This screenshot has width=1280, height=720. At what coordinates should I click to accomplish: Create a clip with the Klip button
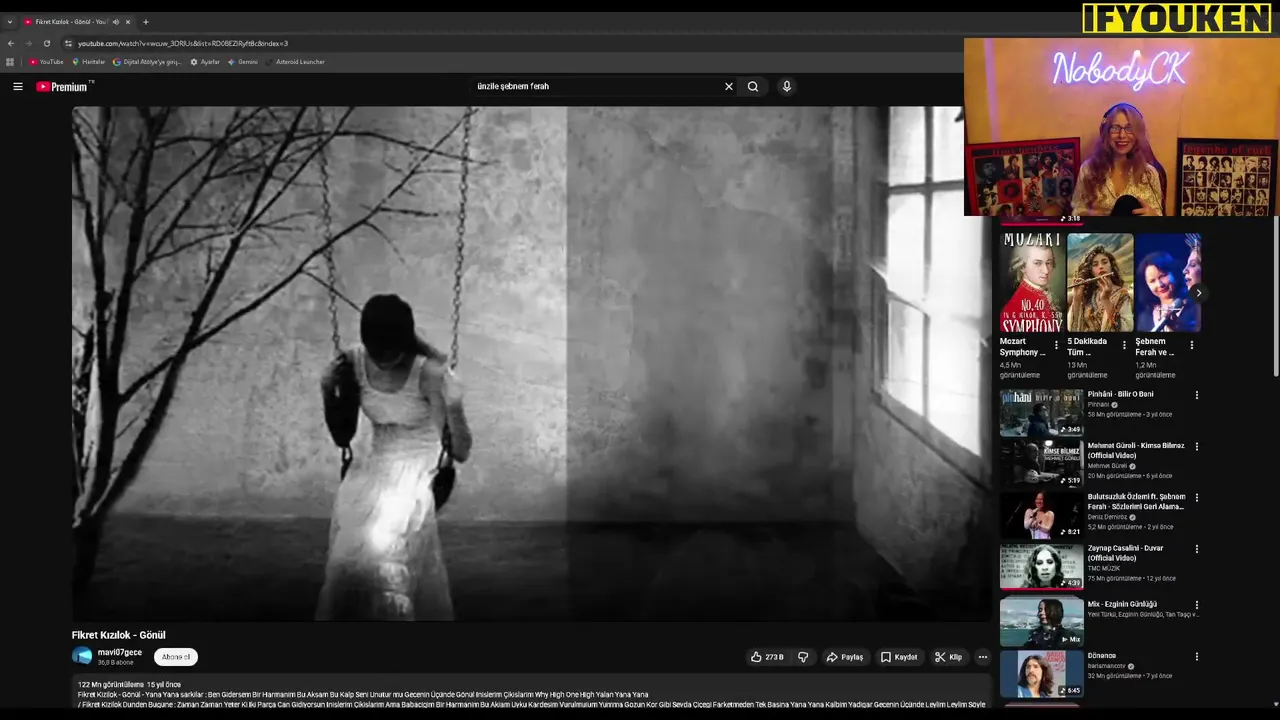coord(948,657)
